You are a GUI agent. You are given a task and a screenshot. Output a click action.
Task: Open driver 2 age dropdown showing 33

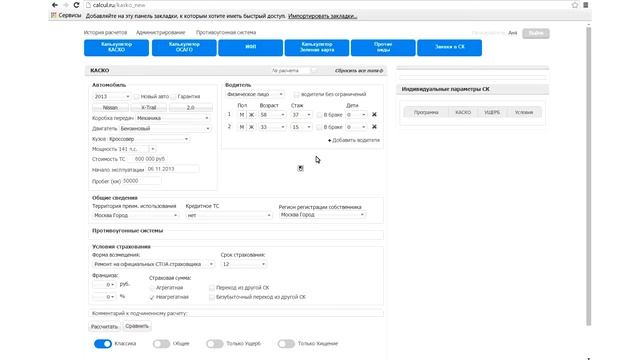click(x=272, y=127)
